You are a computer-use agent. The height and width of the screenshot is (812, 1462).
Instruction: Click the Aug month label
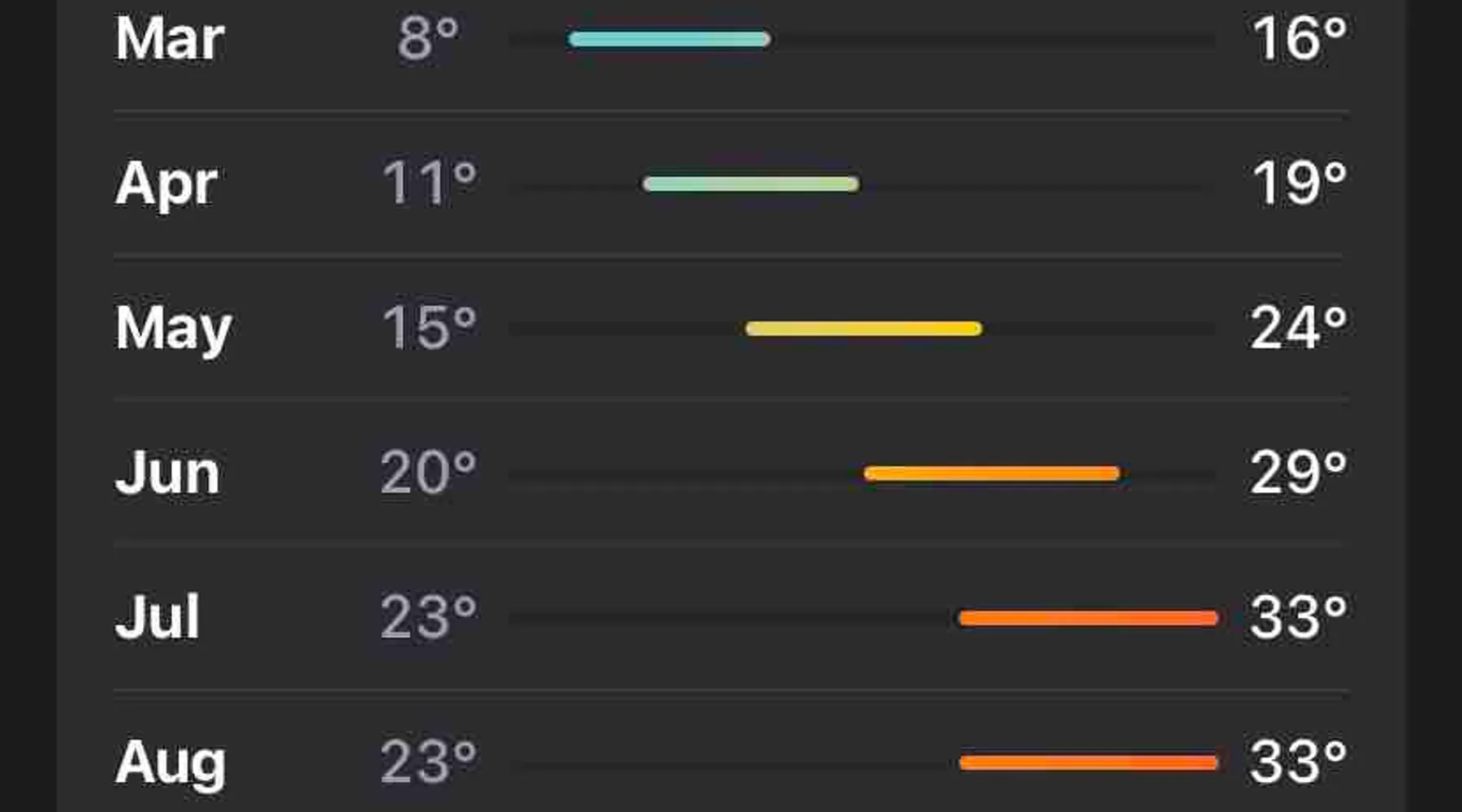point(171,762)
